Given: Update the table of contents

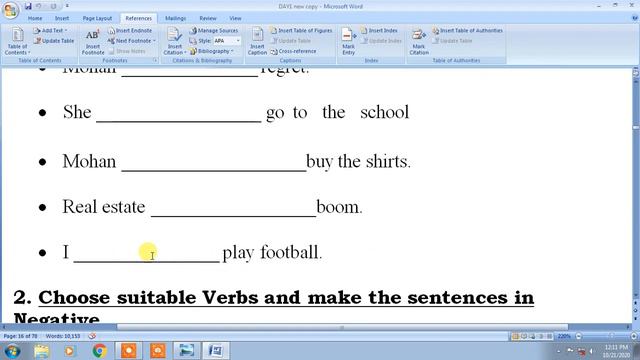Looking at the screenshot, I should coord(54,41).
